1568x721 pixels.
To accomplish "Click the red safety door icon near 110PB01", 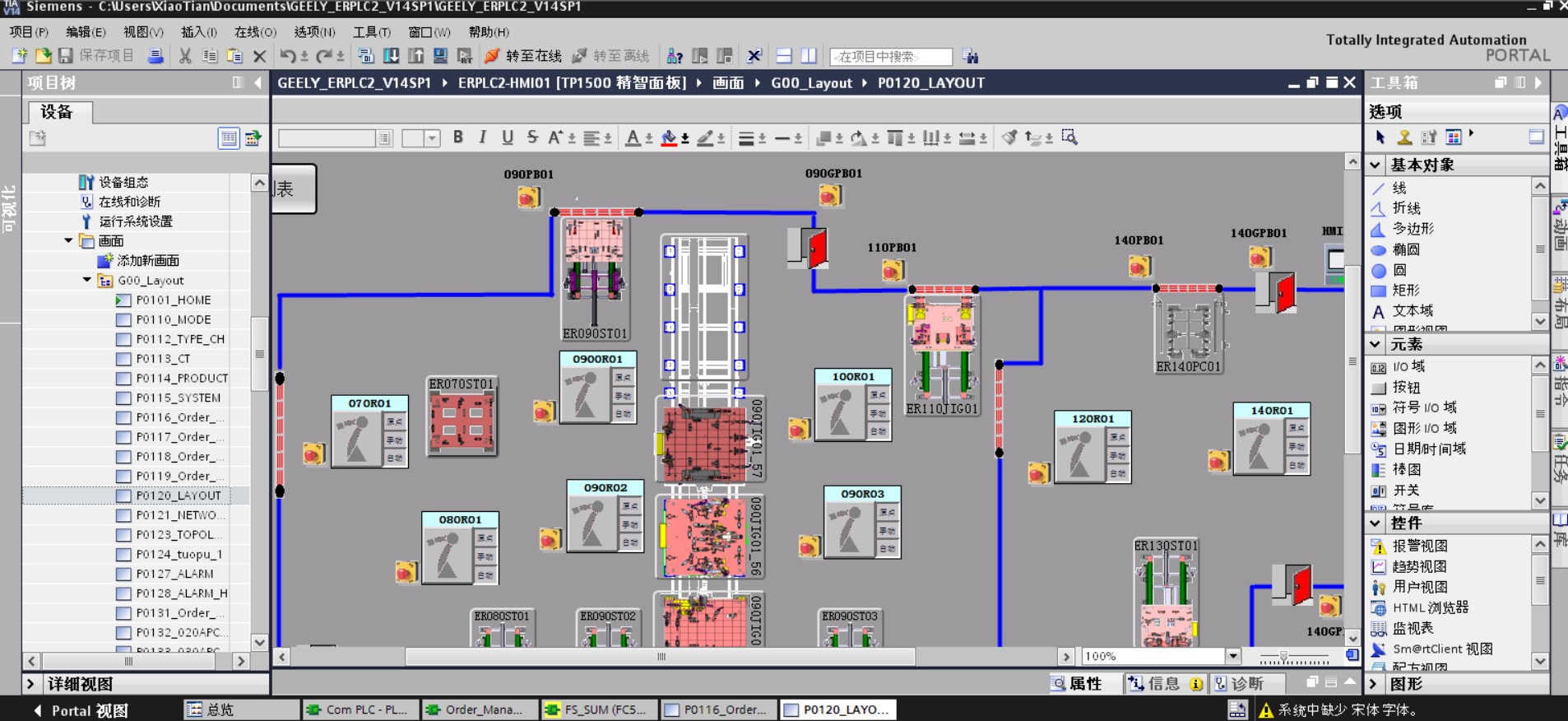I will (808, 248).
